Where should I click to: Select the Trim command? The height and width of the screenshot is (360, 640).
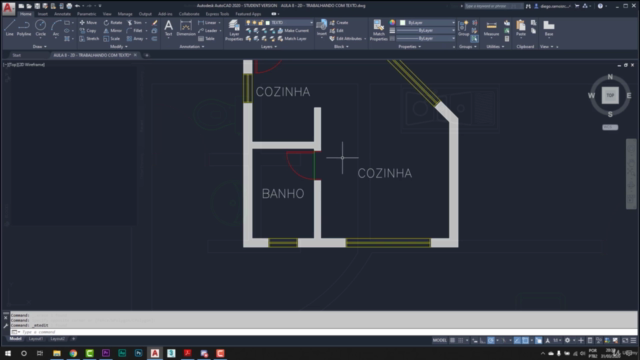coord(135,22)
